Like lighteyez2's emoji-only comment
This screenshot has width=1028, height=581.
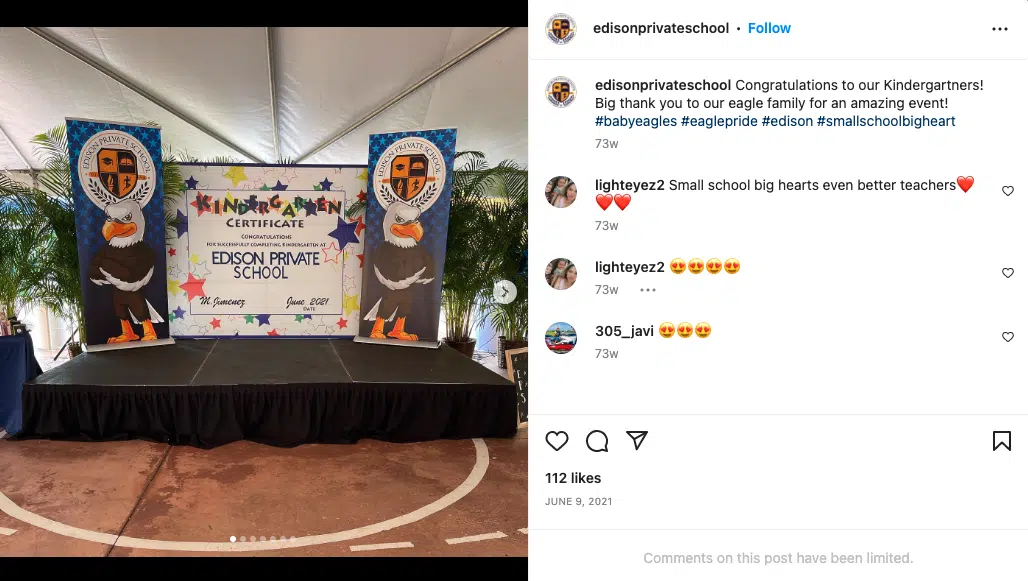pos(1008,273)
